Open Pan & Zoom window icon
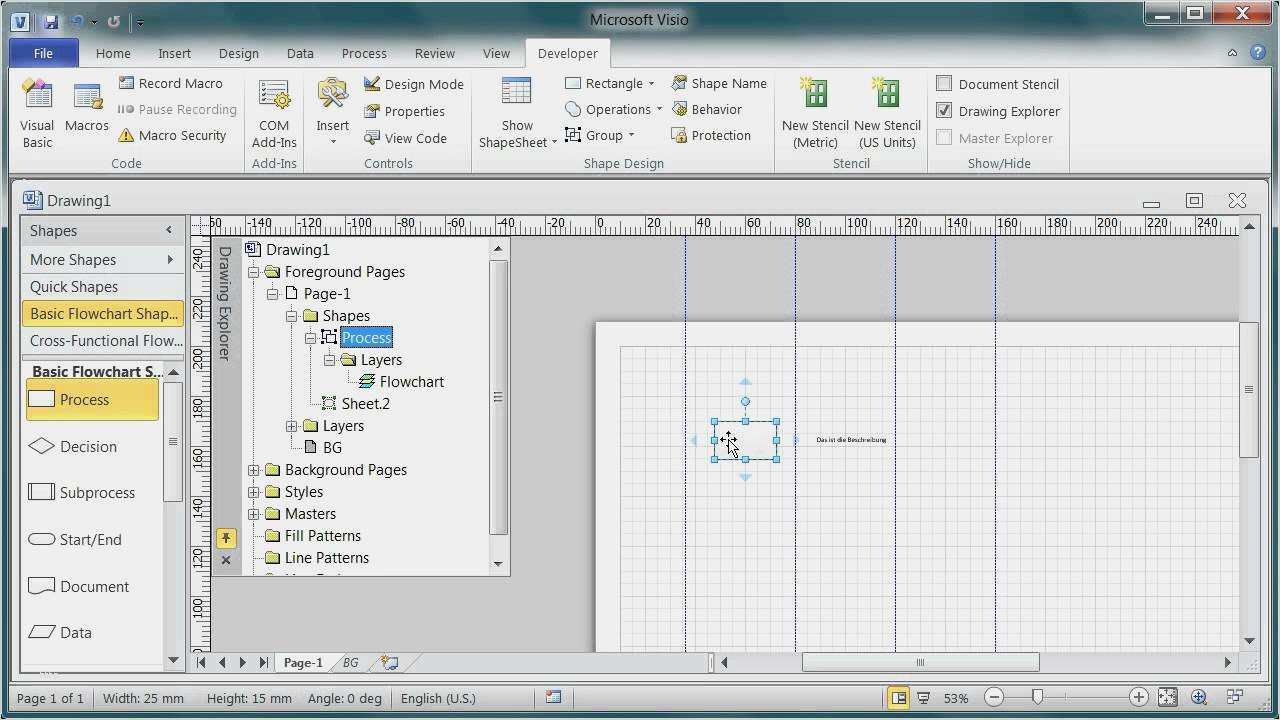The image size is (1280, 720). [1199, 697]
